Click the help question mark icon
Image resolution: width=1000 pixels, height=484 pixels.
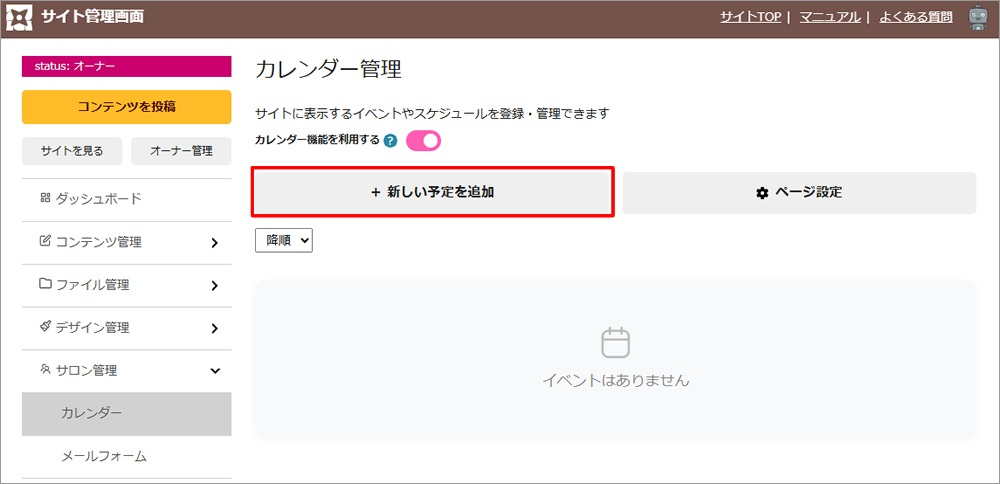tap(391, 141)
